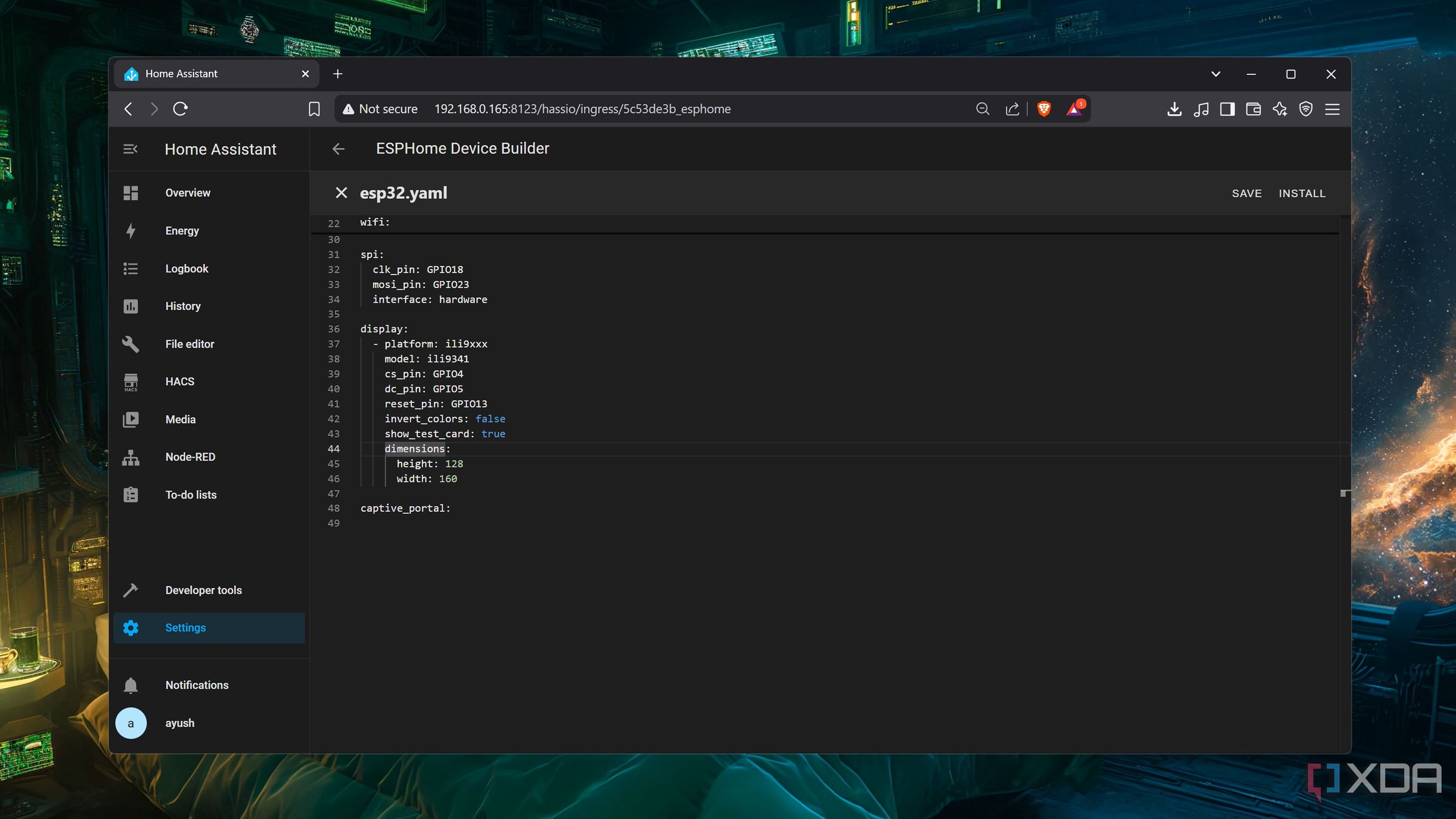Image resolution: width=1456 pixels, height=819 pixels.
Task: Open the Energy dashboard icon
Action: [x=130, y=231]
